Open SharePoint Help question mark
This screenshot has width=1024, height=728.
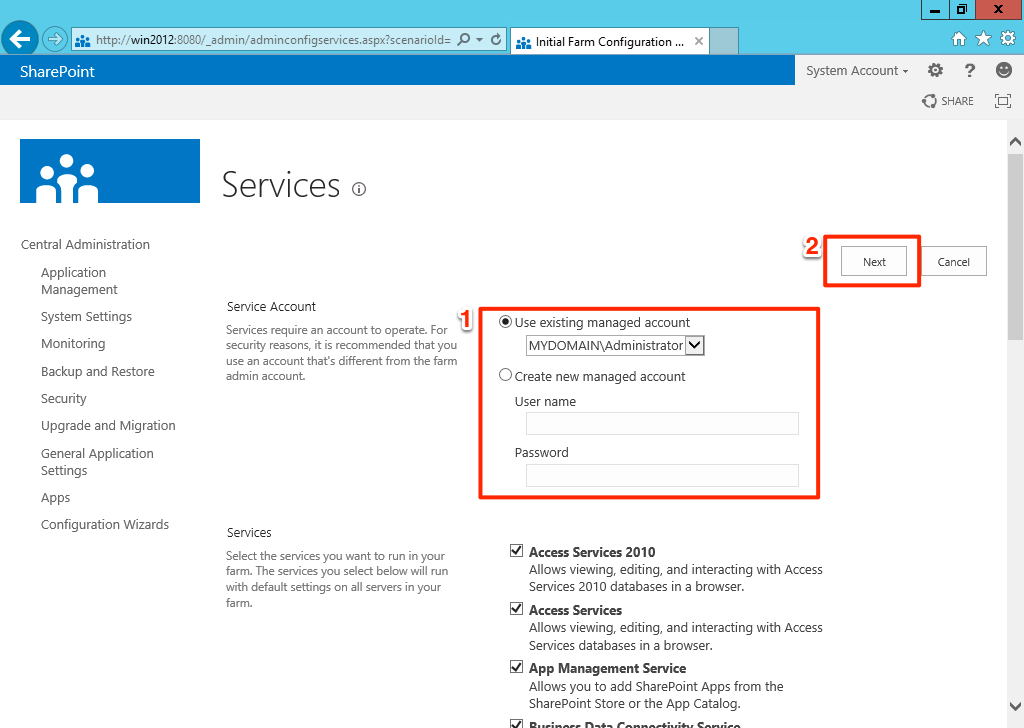(x=970, y=71)
